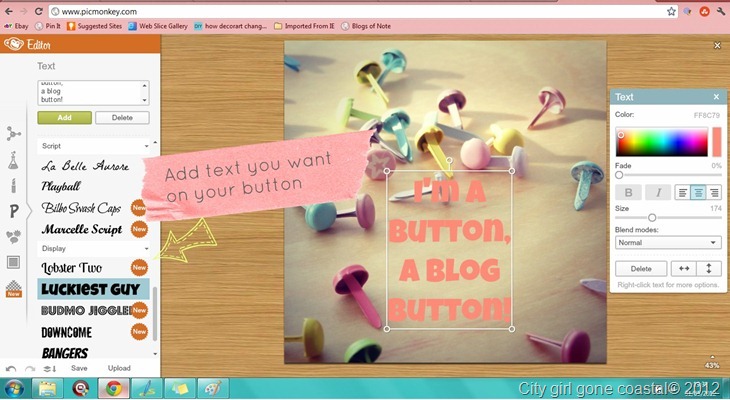Open the Overlays butterfly icon

(x=14, y=237)
